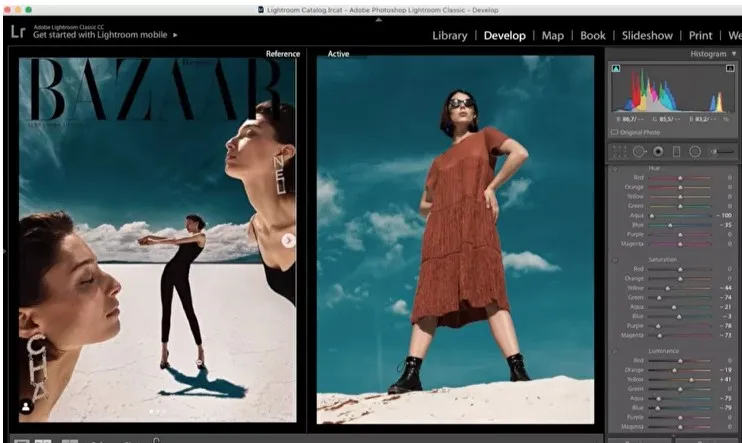This screenshot has width=742, height=443.
Task: Adjust the Saturation Red slider
Action: 680,269
